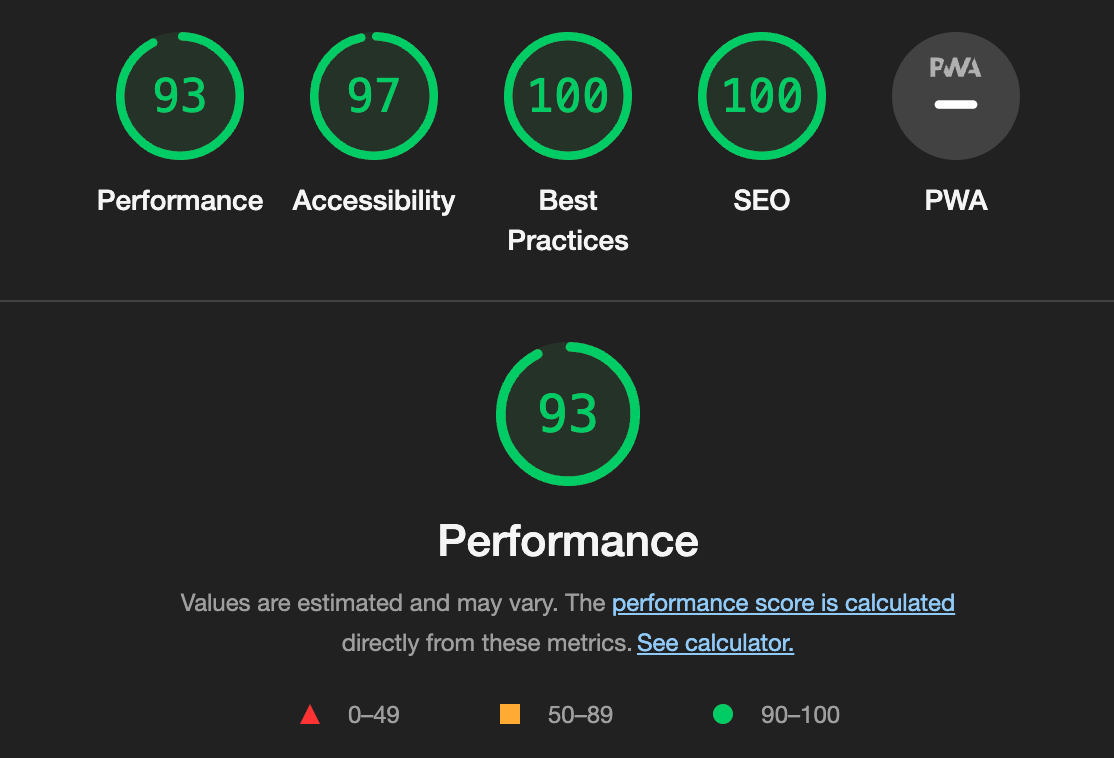Click the 0–49 score range text
Viewport: 1114px width, 758px height.
pyautogui.click(x=373, y=715)
